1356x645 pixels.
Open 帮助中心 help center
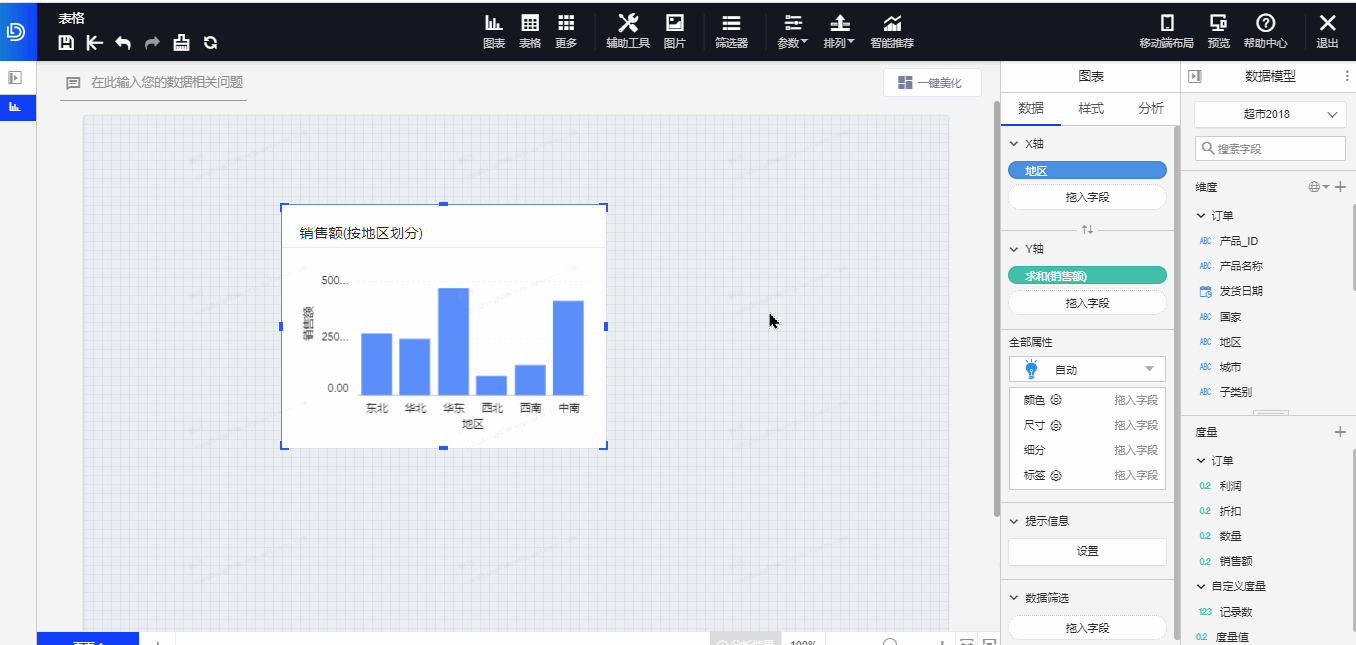(1265, 31)
